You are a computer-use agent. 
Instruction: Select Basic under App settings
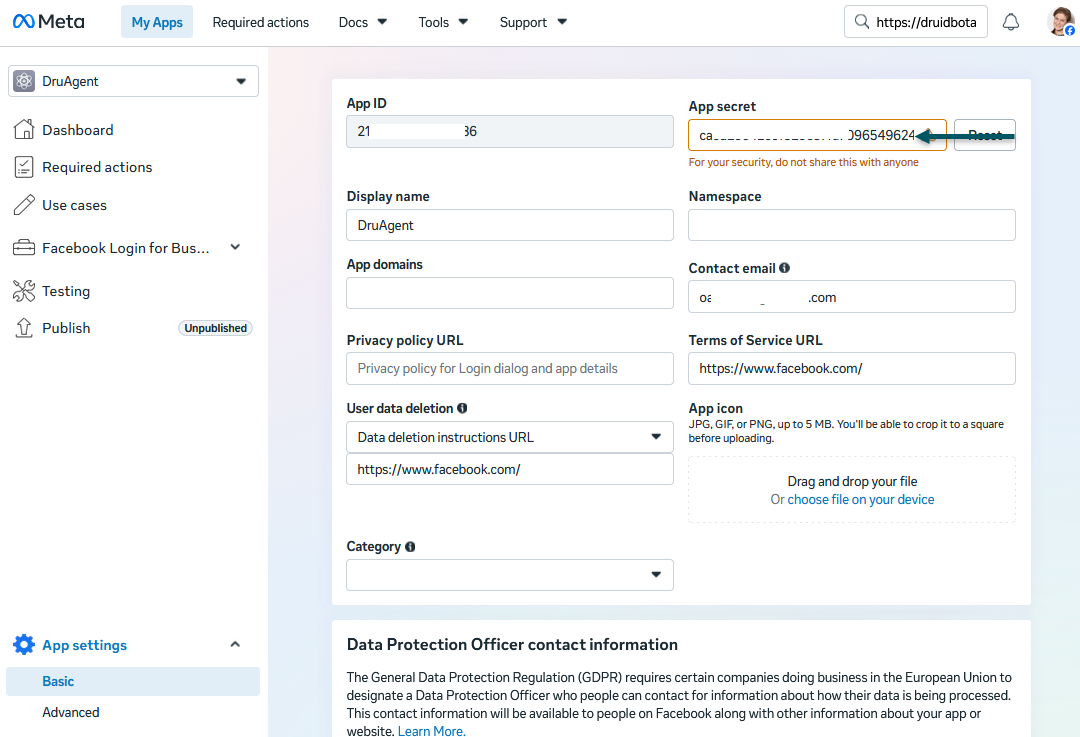(x=133, y=681)
